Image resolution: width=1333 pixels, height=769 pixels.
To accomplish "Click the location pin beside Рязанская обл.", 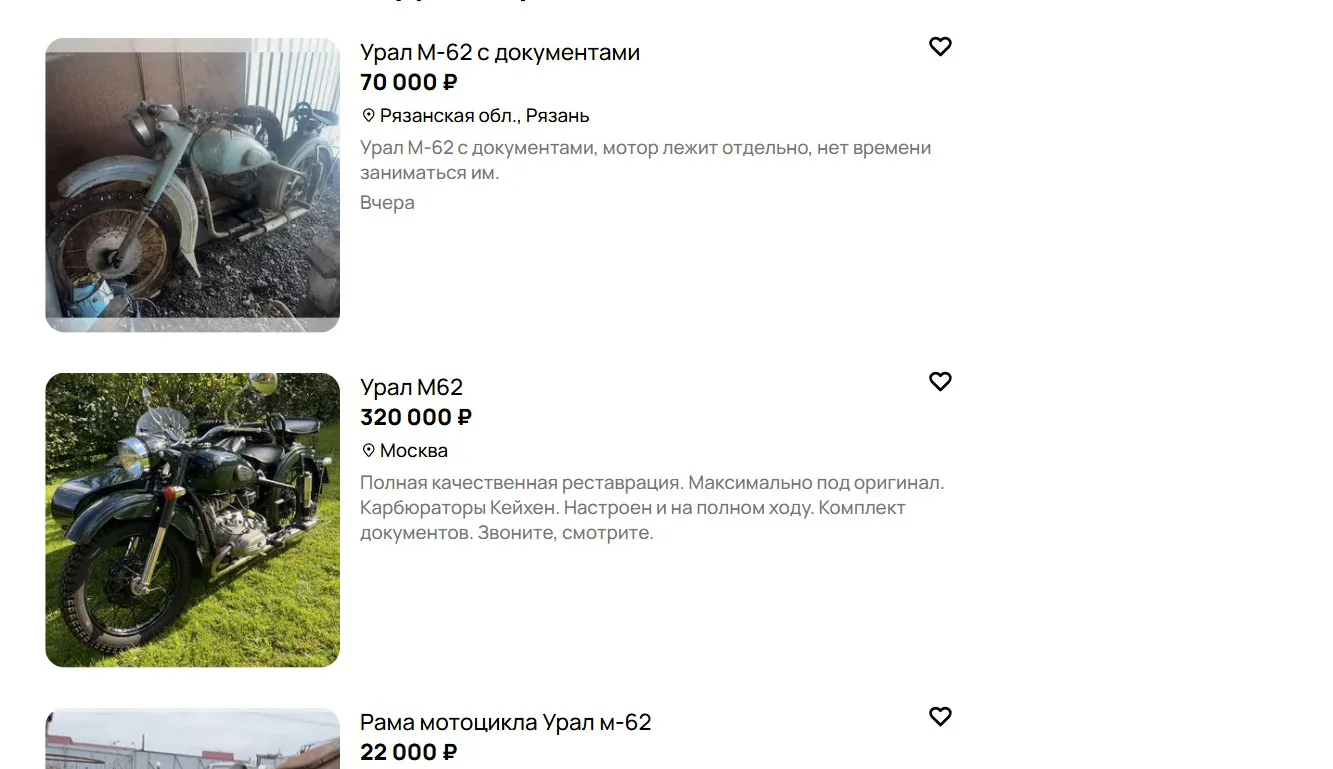I will pos(368,116).
